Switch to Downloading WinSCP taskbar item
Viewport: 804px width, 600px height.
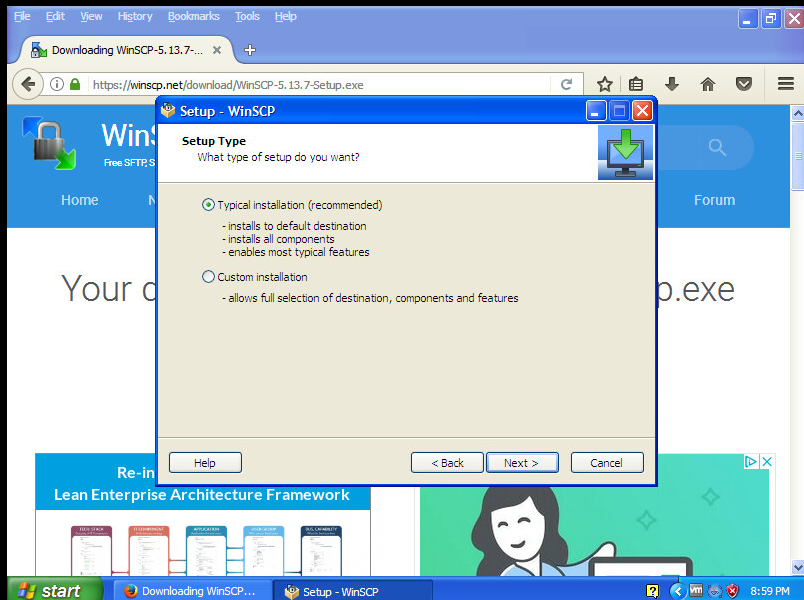click(x=192, y=591)
